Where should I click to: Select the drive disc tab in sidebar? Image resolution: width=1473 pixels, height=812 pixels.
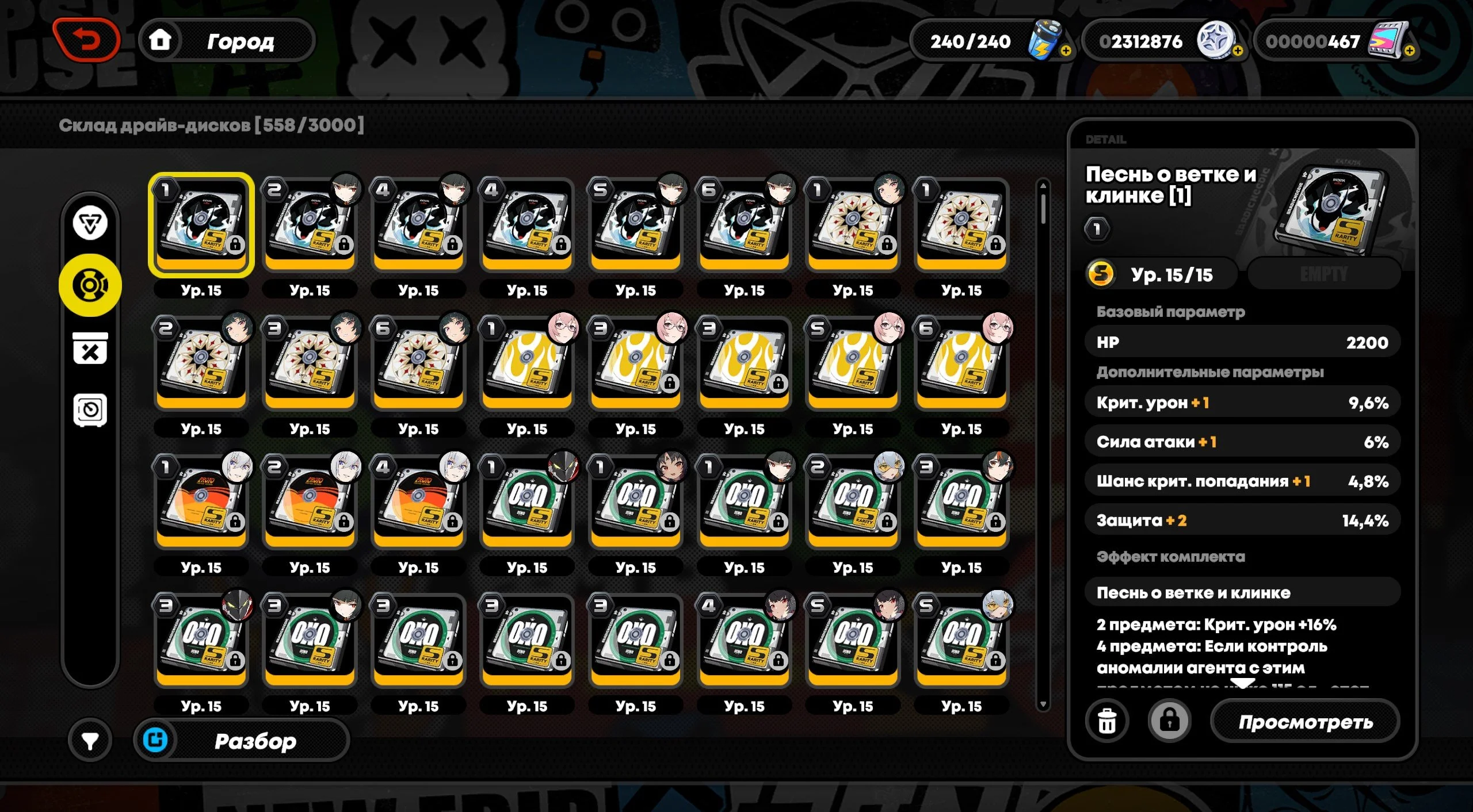pyautogui.click(x=90, y=285)
